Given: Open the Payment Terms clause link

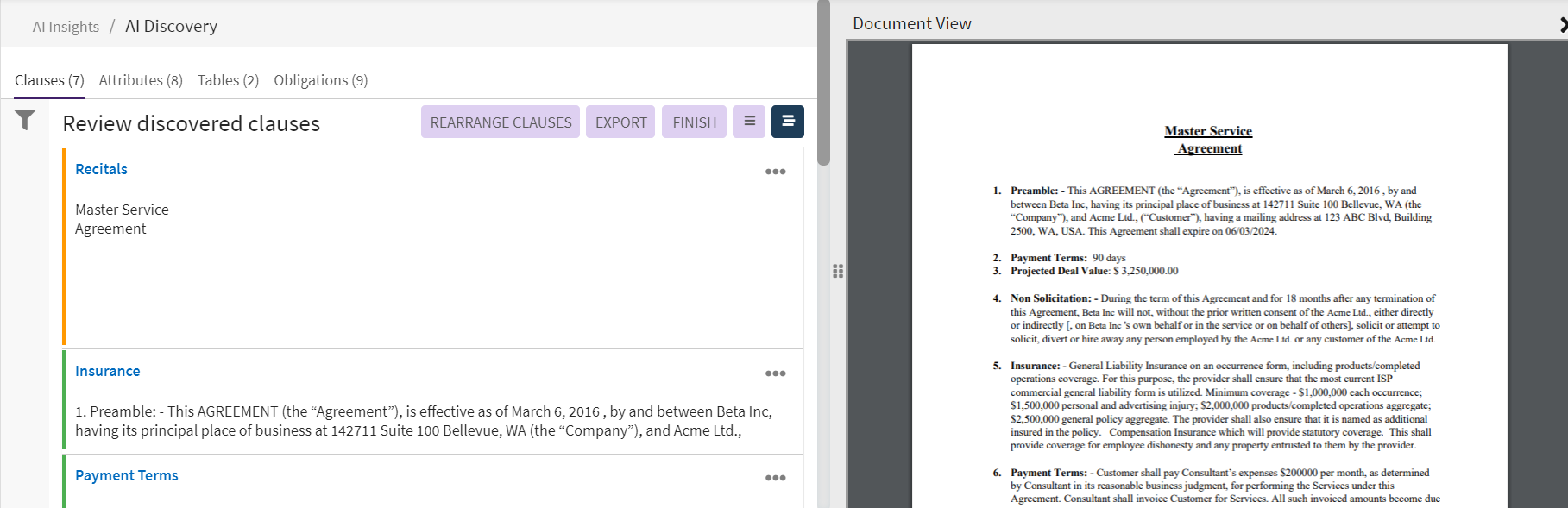Looking at the screenshot, I should pyautogui.click(x=126, y=475).
